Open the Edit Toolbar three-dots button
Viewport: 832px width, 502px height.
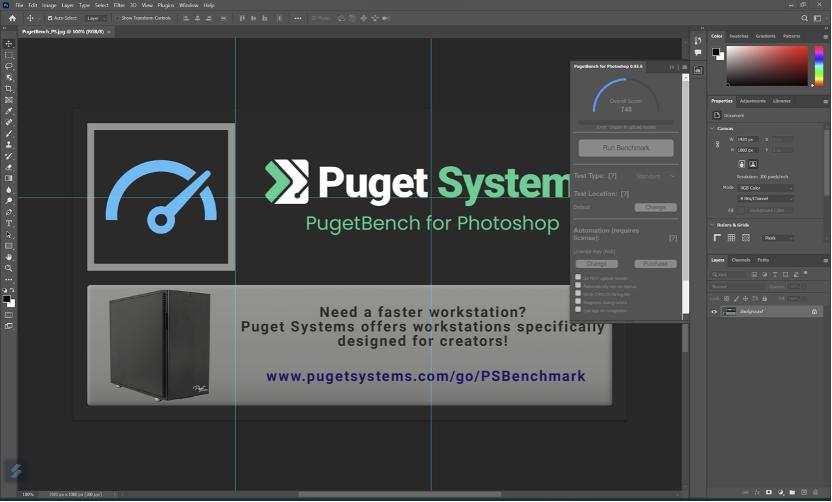(x=8, y=279)
